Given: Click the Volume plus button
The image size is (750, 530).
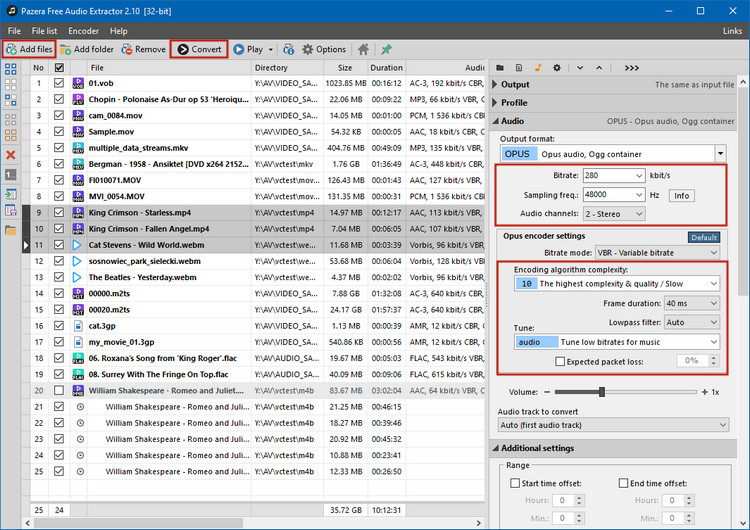Looking at the screenshot, I should click(x=705, y=392).
